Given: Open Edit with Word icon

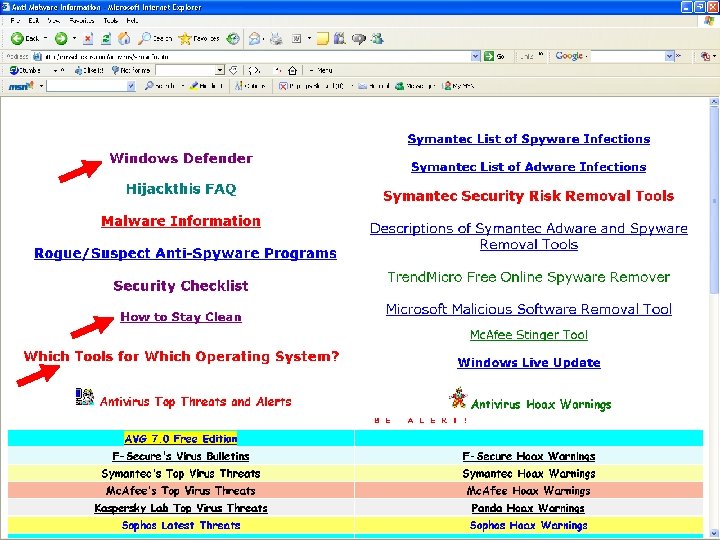Looking at the screenshot, I should click(297, 39).
